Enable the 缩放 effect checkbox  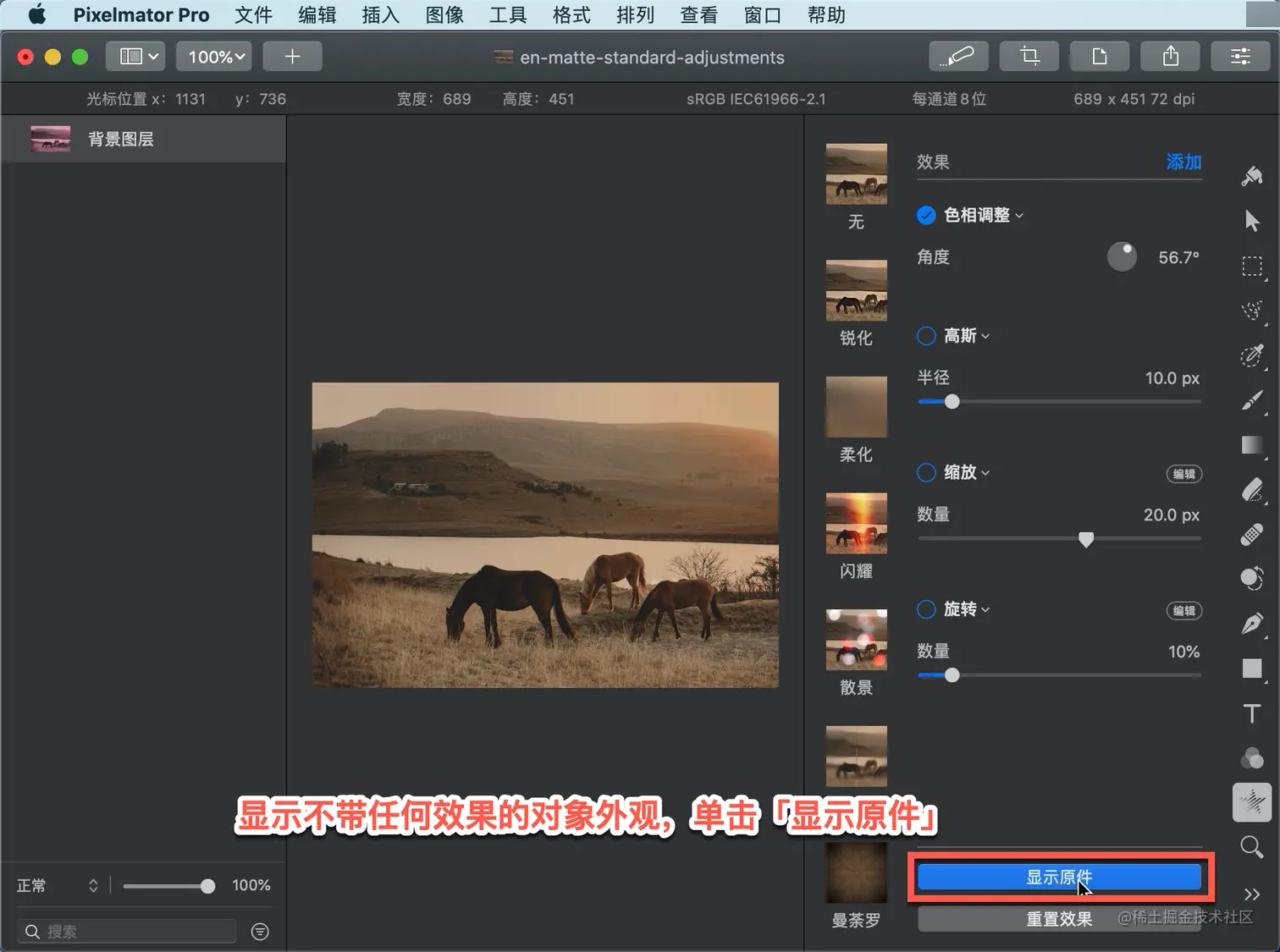coord(926,472)
